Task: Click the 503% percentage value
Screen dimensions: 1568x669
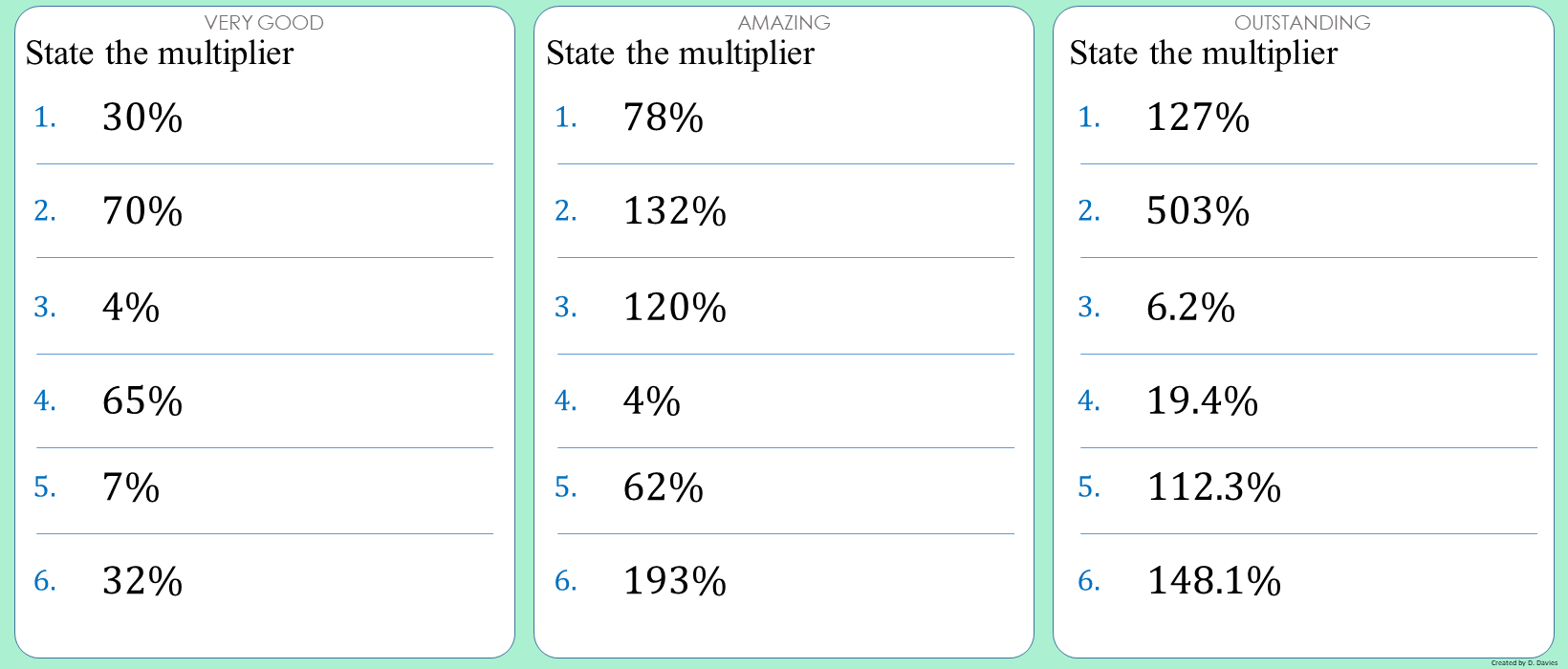Action: click(x=1198, y=211)
